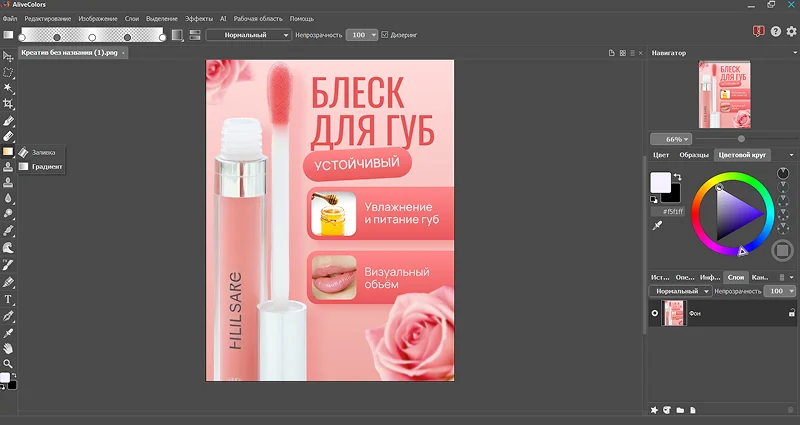Expand the color panel options arrow
Screen dimensions: 800x425
(x=791, y=155)
